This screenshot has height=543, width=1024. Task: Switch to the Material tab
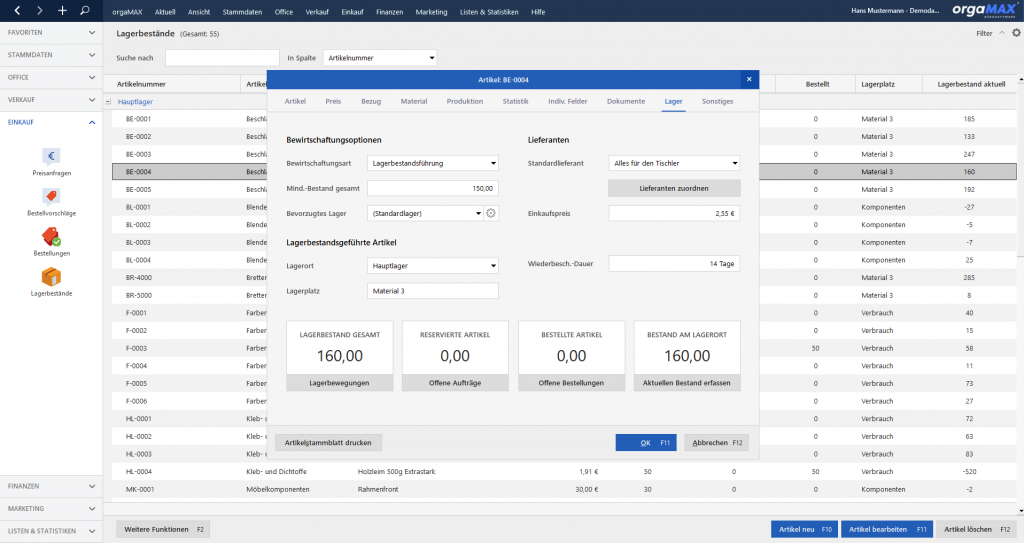[414, 101]
